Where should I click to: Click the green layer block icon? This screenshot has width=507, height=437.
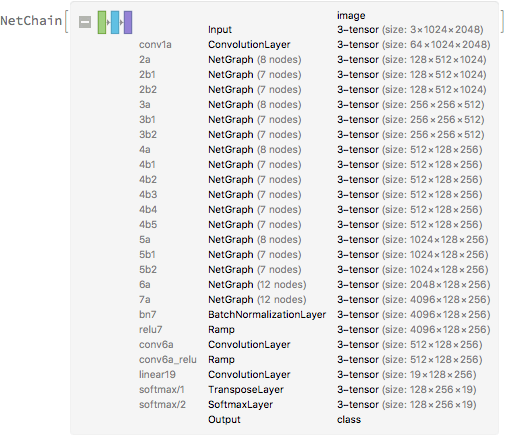point(102,22)
